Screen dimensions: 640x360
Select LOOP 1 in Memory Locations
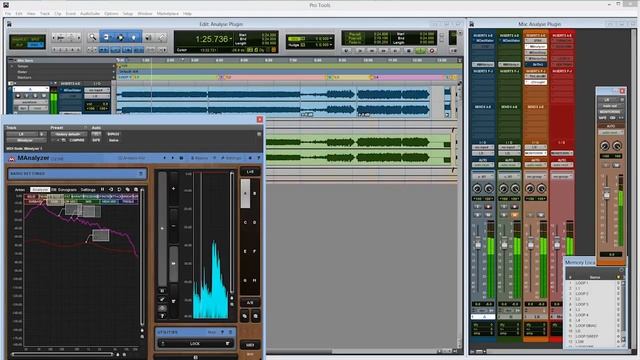click(x=581, y=283)
